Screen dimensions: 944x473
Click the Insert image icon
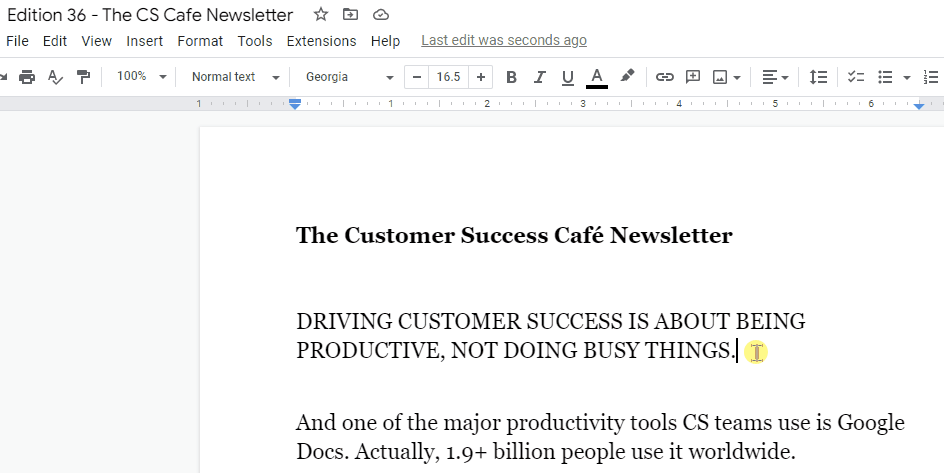click(720, 77)
